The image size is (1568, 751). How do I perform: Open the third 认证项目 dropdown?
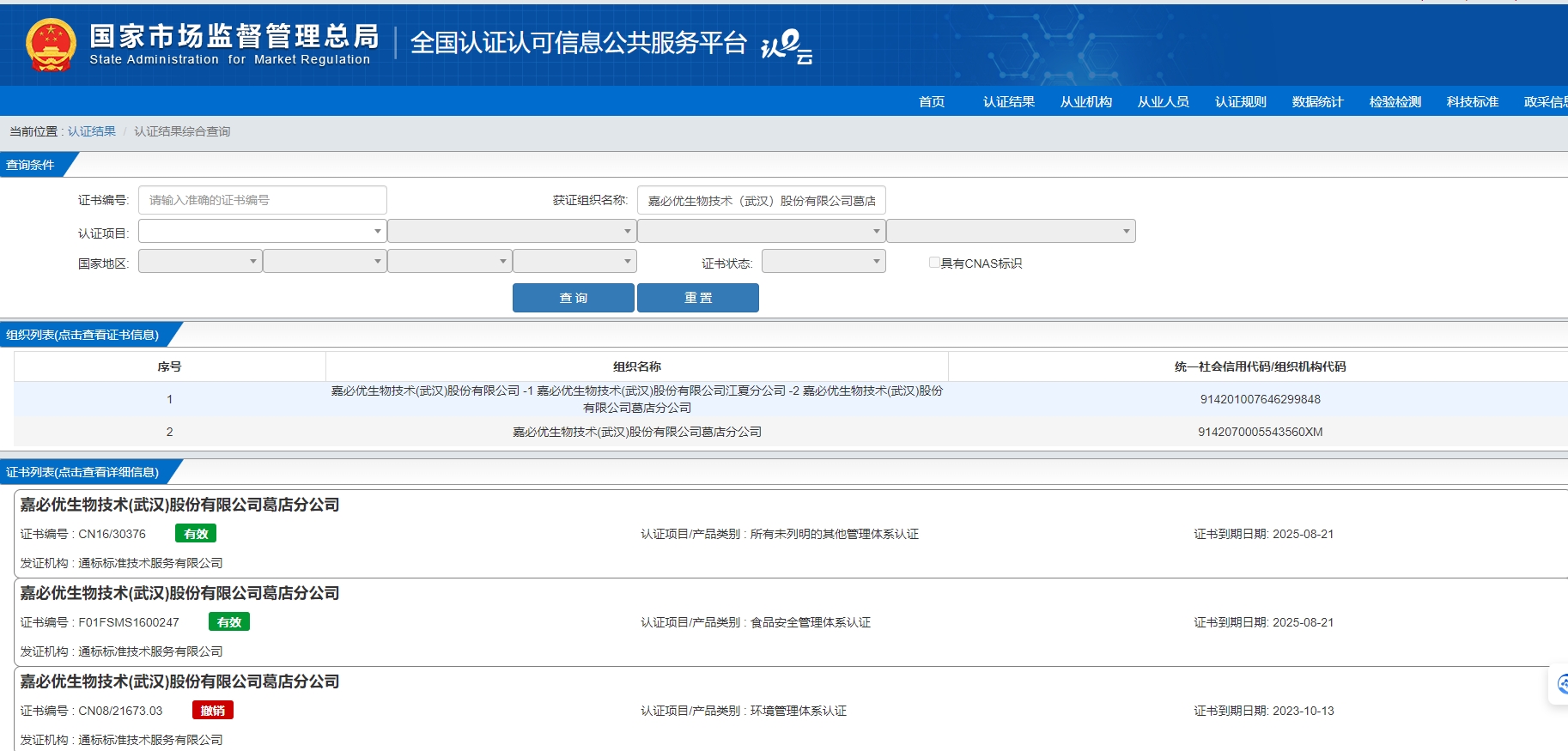762,231
